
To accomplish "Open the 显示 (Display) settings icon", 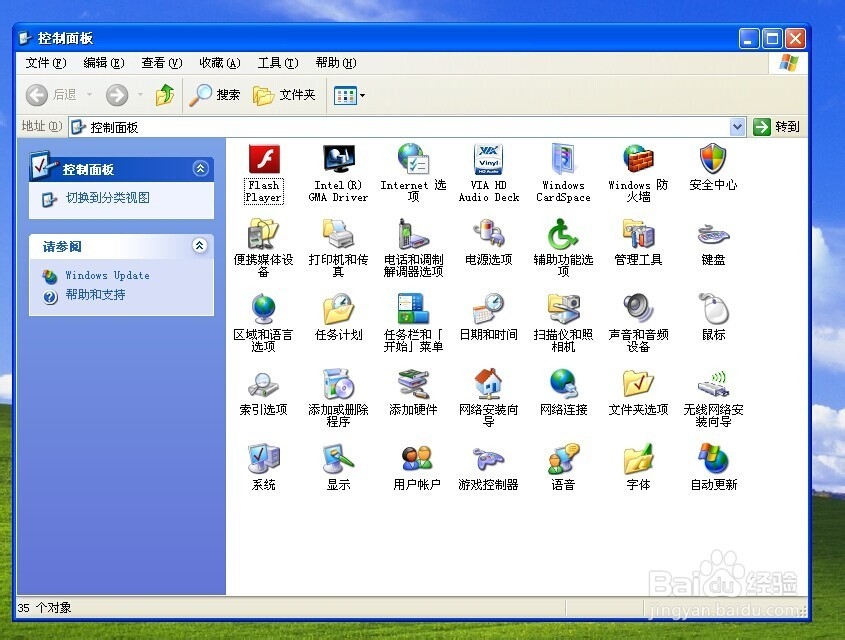I will [x=338, y=458].
